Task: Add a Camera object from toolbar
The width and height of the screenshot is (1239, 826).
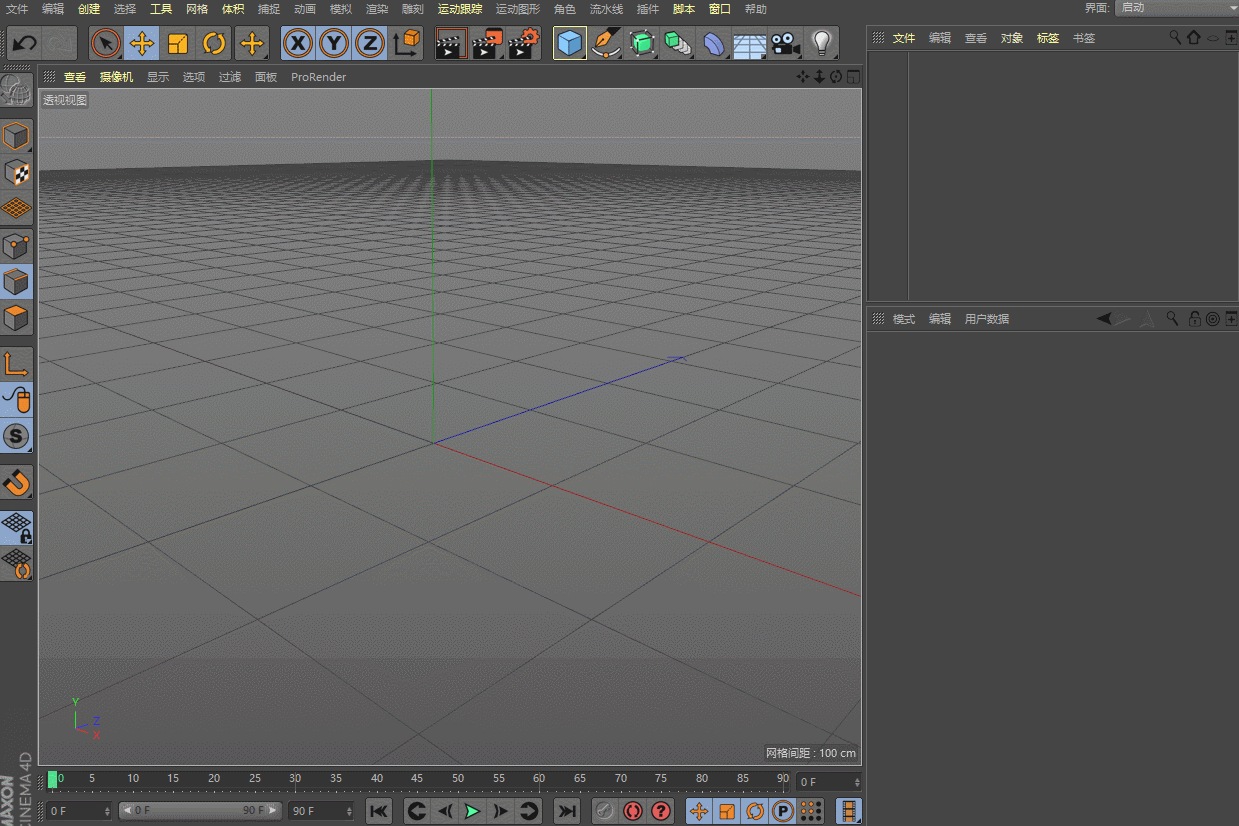Action: pyautogui.click(x=786, y=44)
